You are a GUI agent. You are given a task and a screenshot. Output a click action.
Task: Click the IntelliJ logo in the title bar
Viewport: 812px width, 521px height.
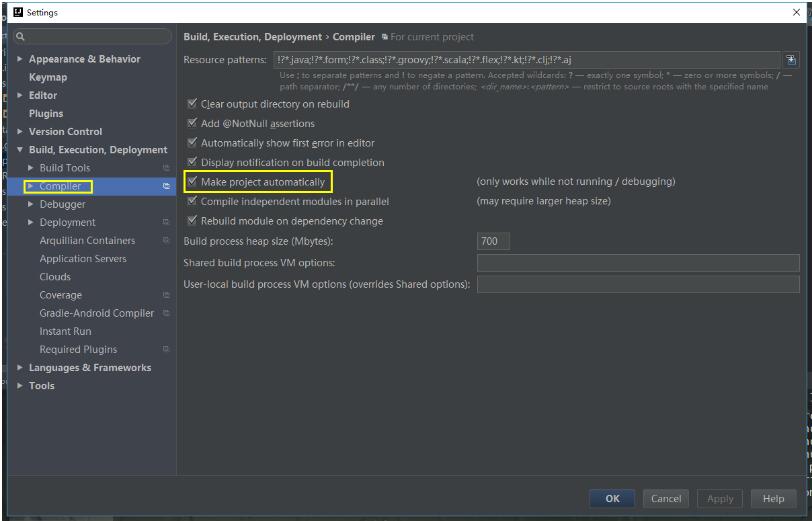[18, 12]
